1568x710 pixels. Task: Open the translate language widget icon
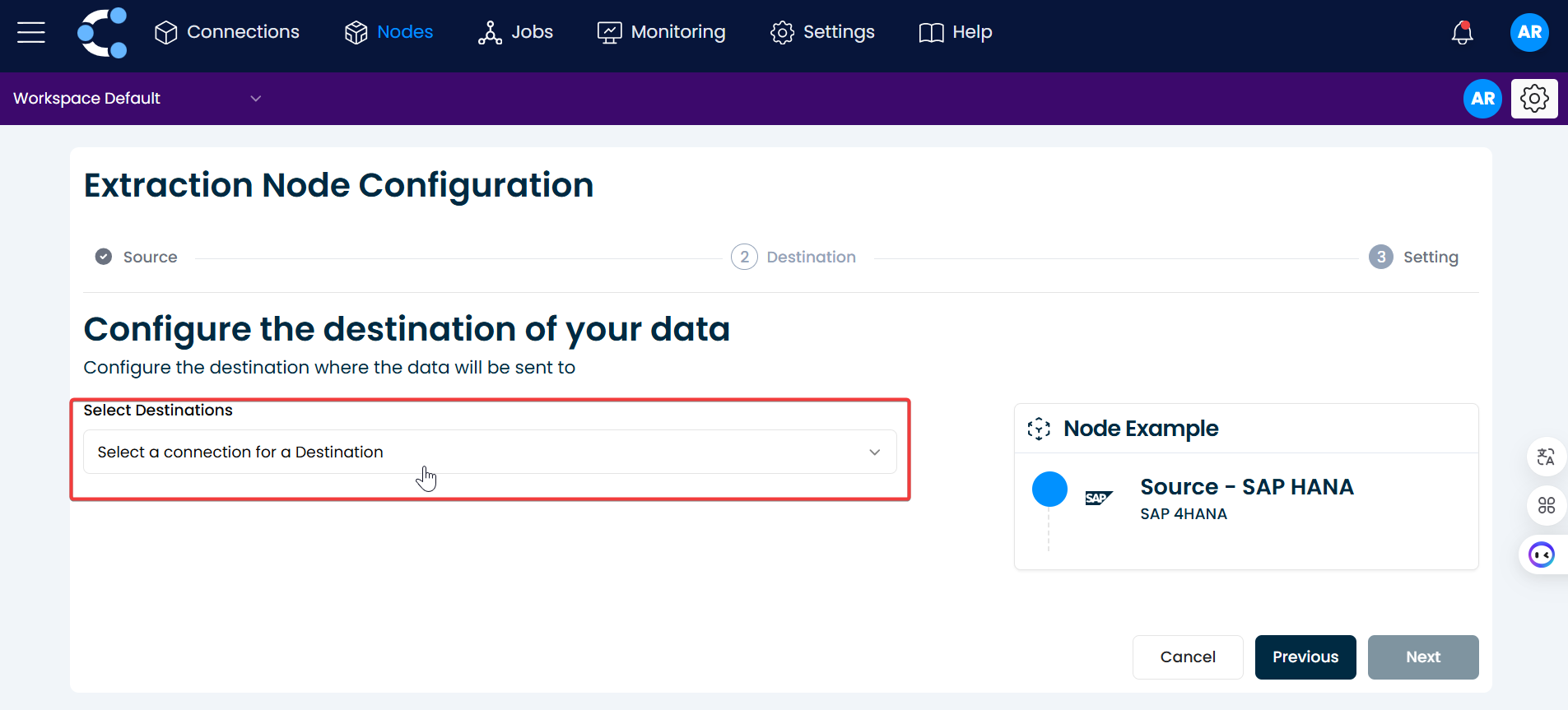coord(1546,457)
